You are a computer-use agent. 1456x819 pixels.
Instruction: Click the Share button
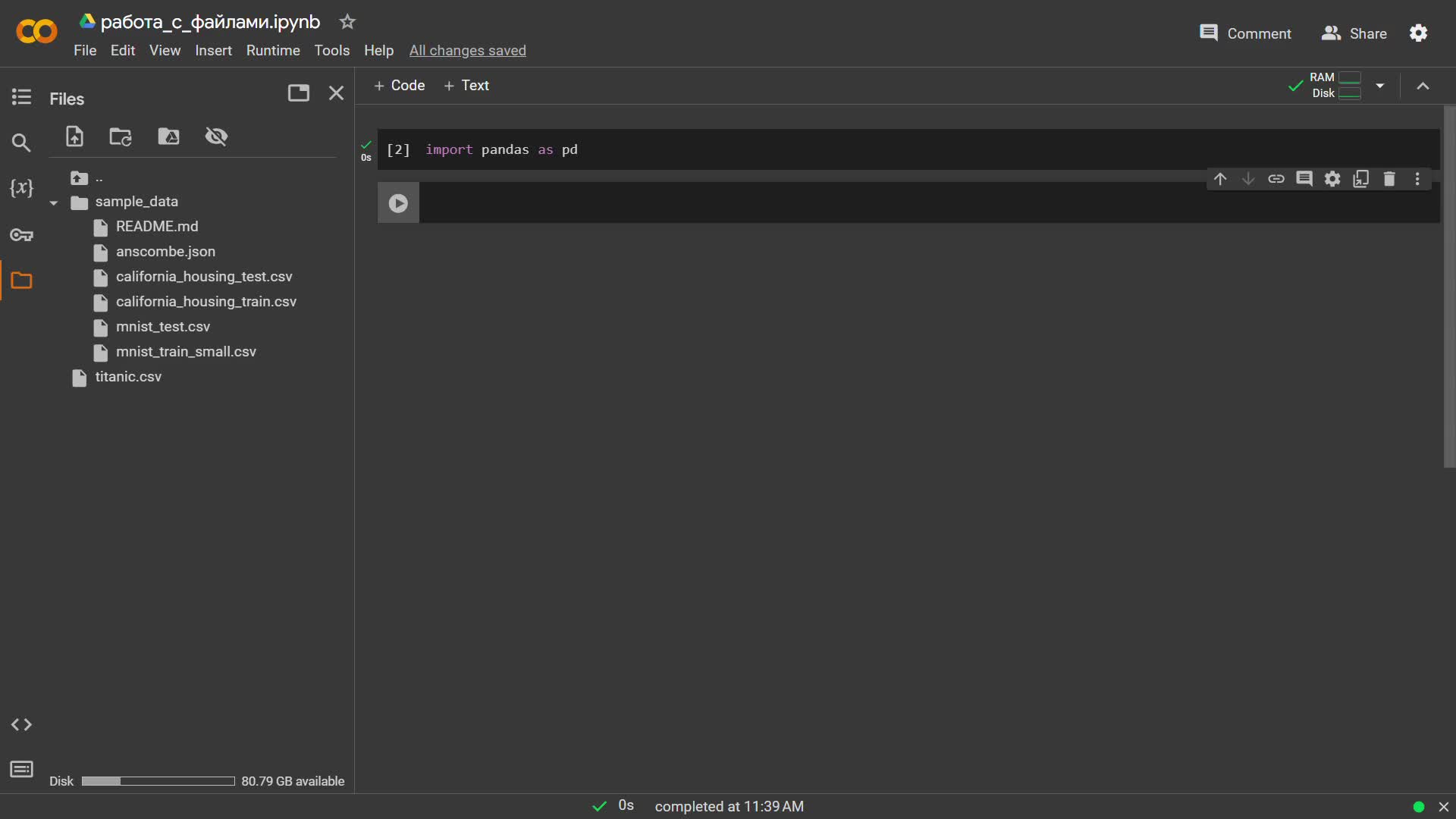(1354, 33)
